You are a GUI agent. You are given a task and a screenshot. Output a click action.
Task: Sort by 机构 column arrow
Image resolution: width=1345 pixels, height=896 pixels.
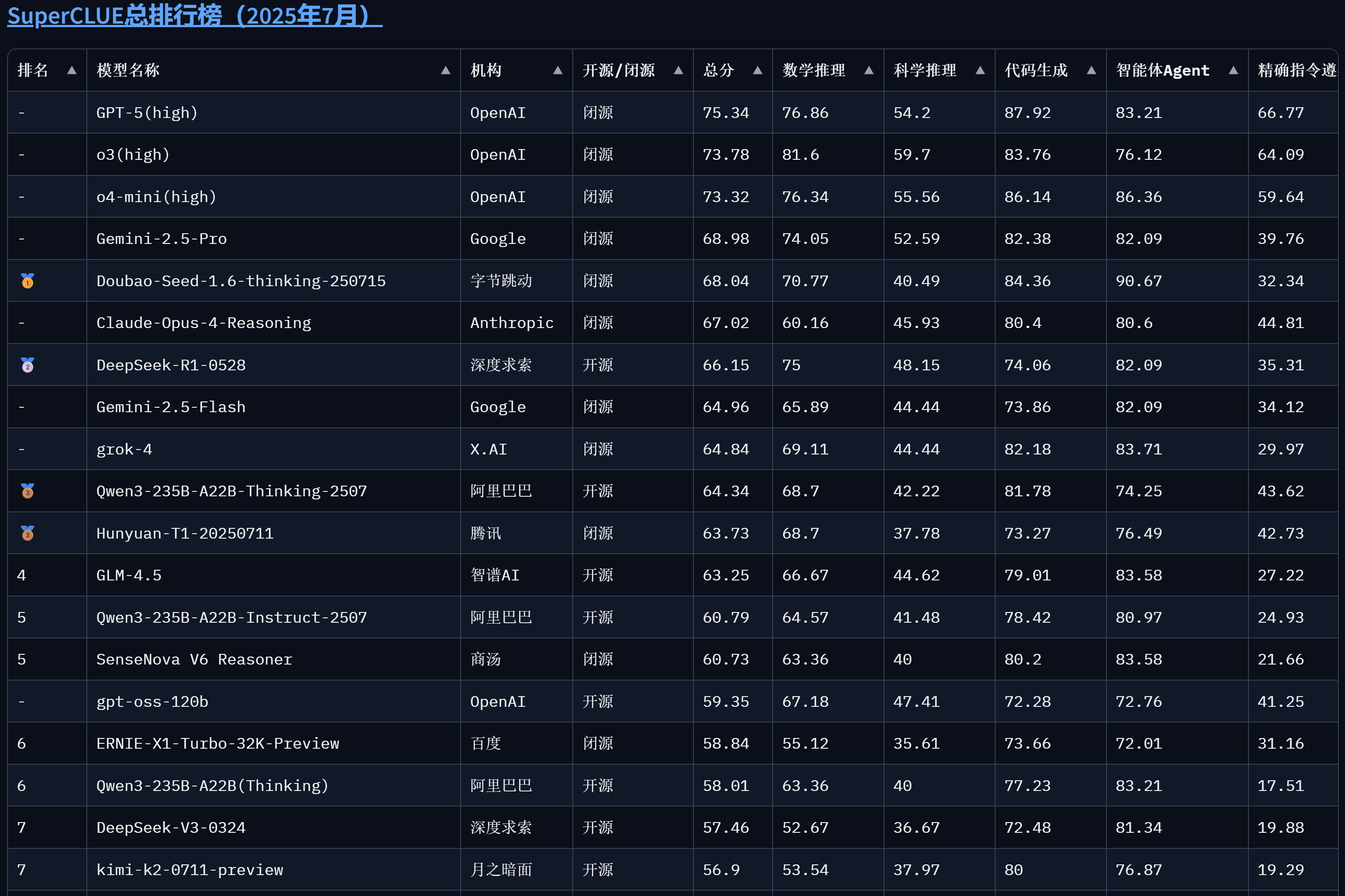pos(558,70)
